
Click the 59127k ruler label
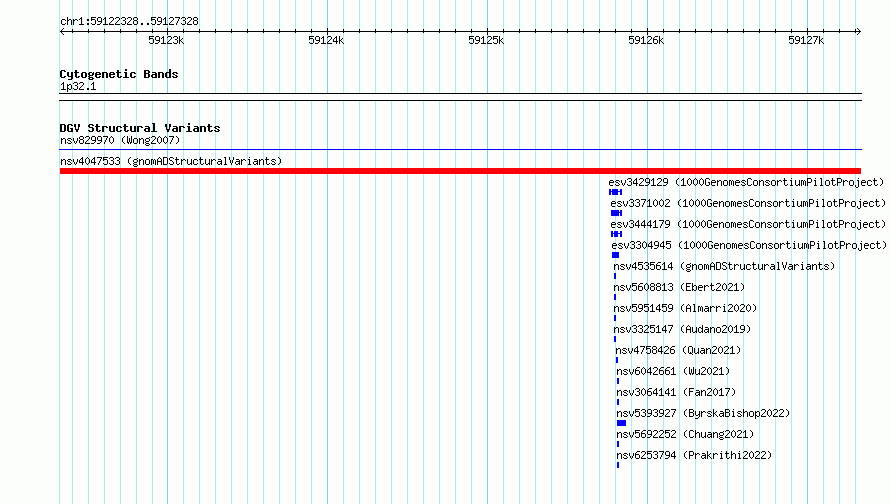[806, 40]
